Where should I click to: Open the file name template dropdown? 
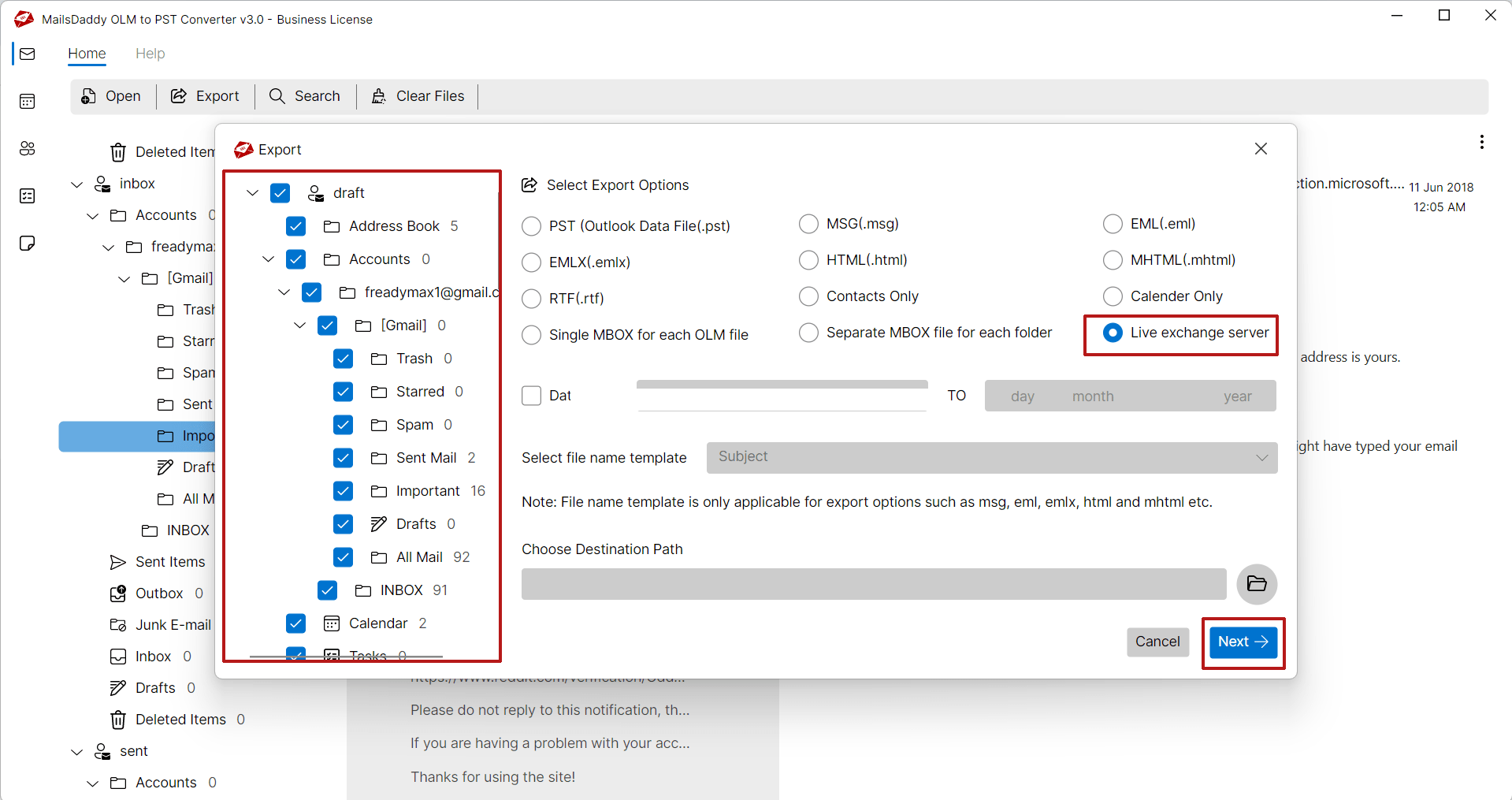click(x=992, y=458)
